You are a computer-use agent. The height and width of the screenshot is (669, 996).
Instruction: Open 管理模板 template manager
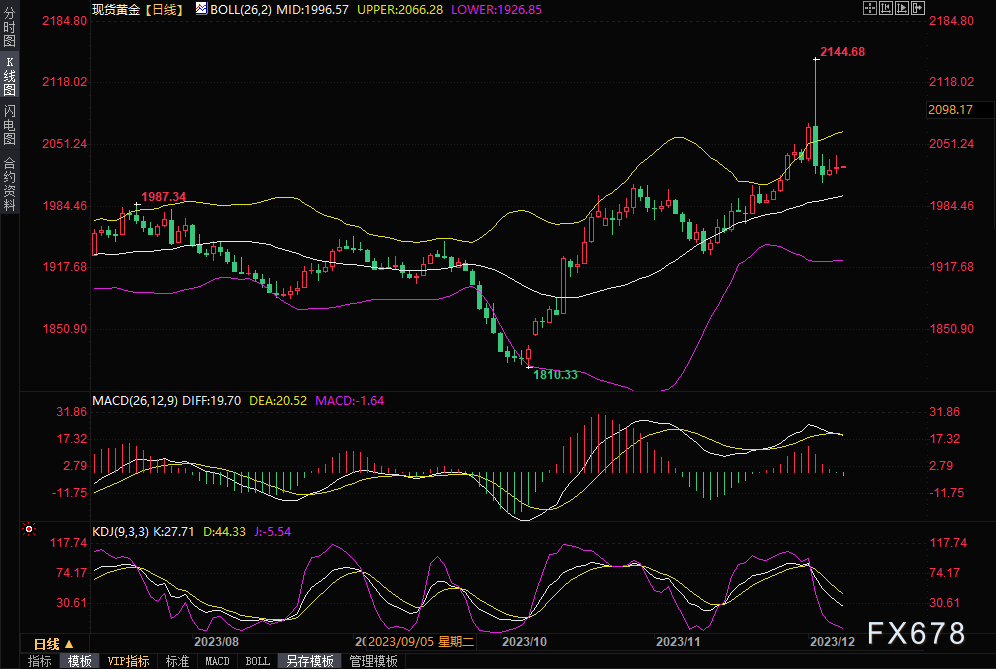click(x=372, y=661)
